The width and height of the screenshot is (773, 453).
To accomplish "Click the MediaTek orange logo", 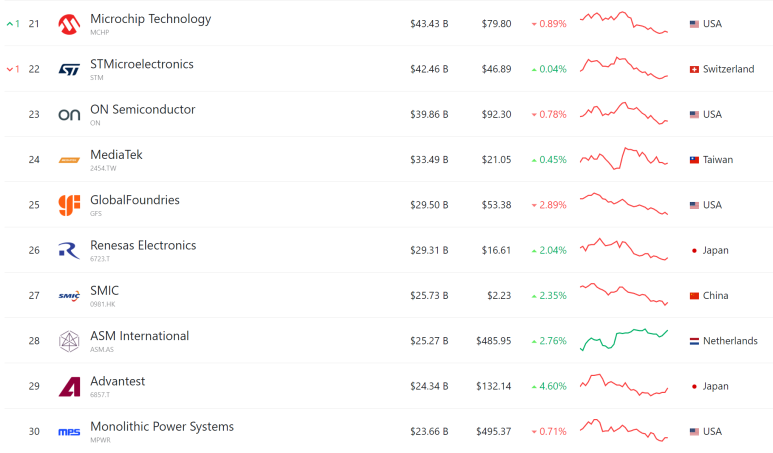I will point(69,160).
